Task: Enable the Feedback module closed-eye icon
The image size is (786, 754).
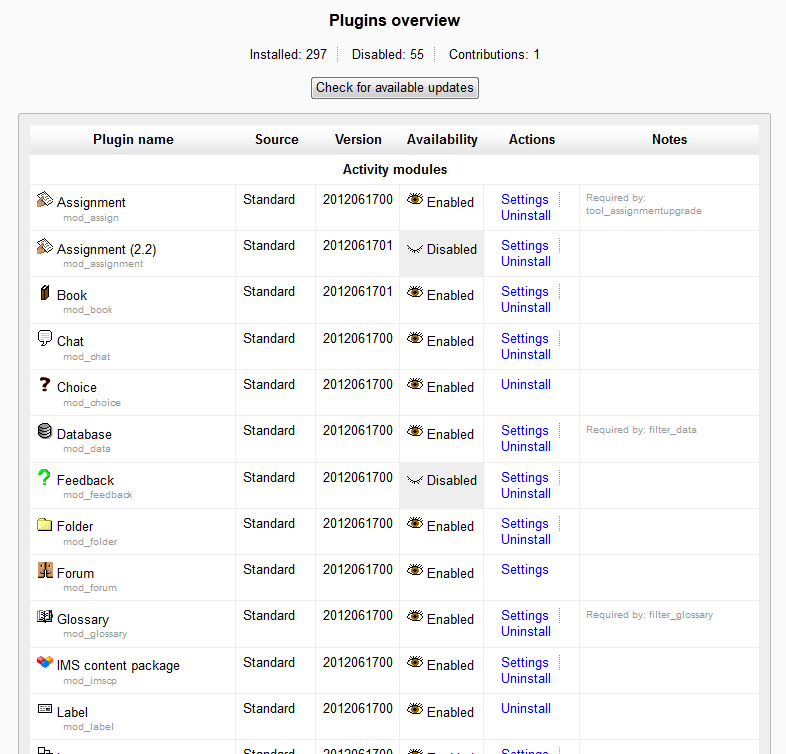Action: 415,480
